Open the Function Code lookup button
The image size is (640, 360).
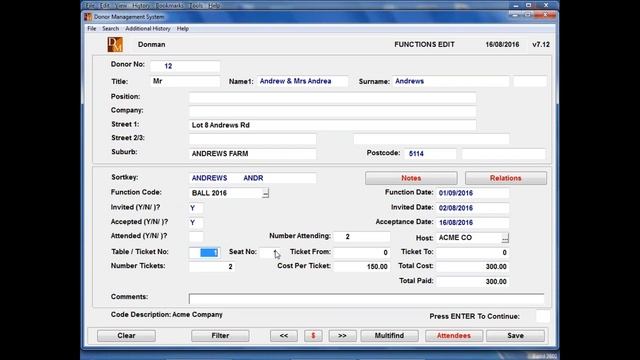(265, 193)
